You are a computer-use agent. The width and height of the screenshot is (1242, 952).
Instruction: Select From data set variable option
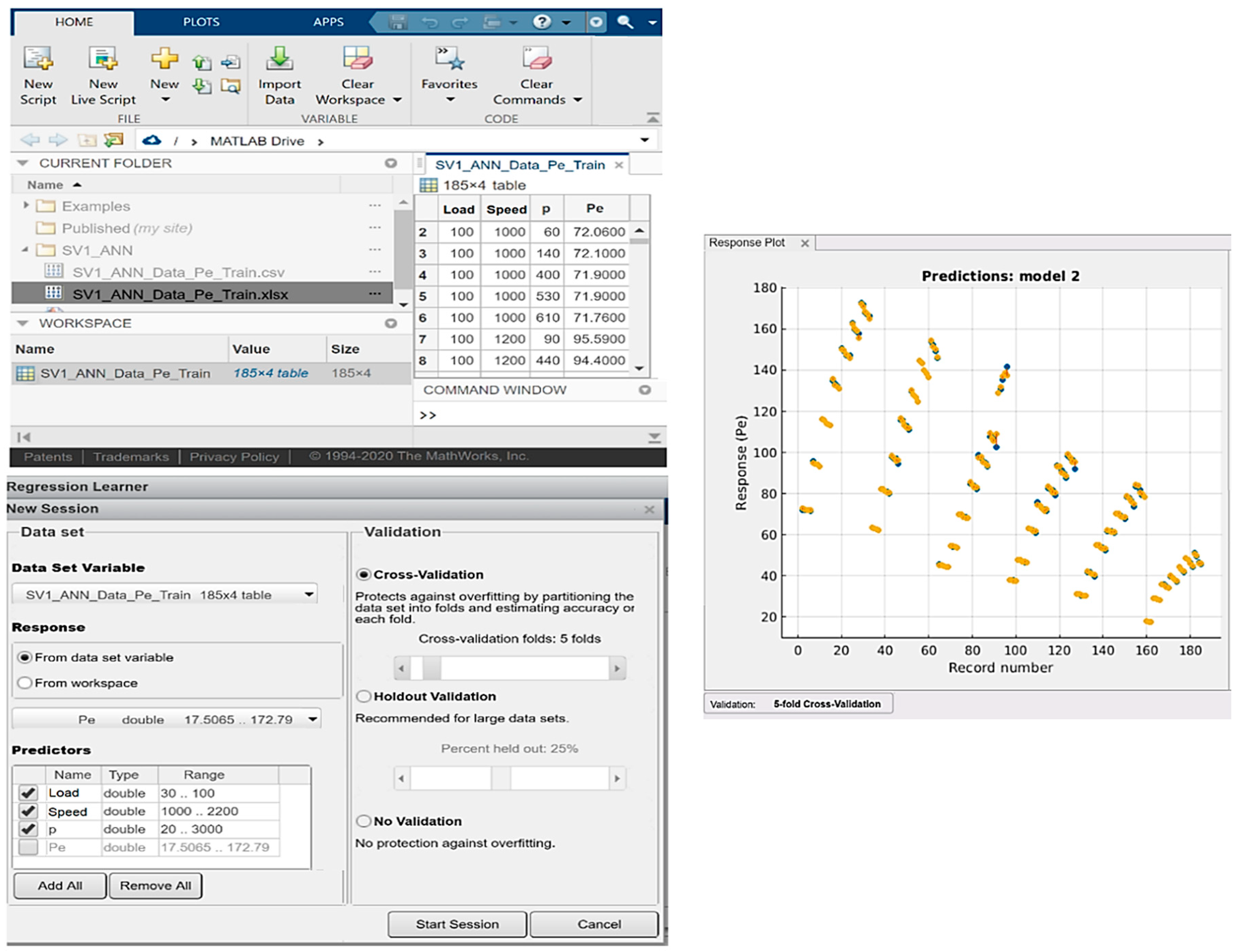pos(24,657)
